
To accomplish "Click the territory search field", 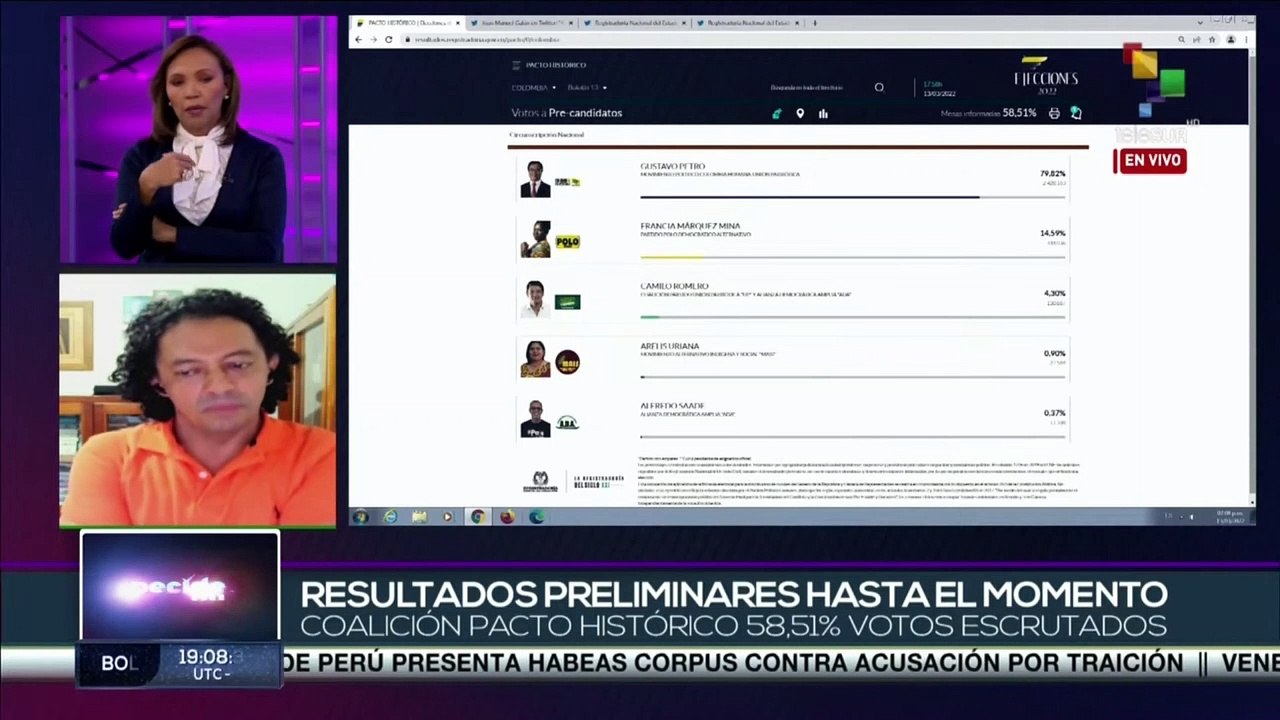I will [808, 87].
